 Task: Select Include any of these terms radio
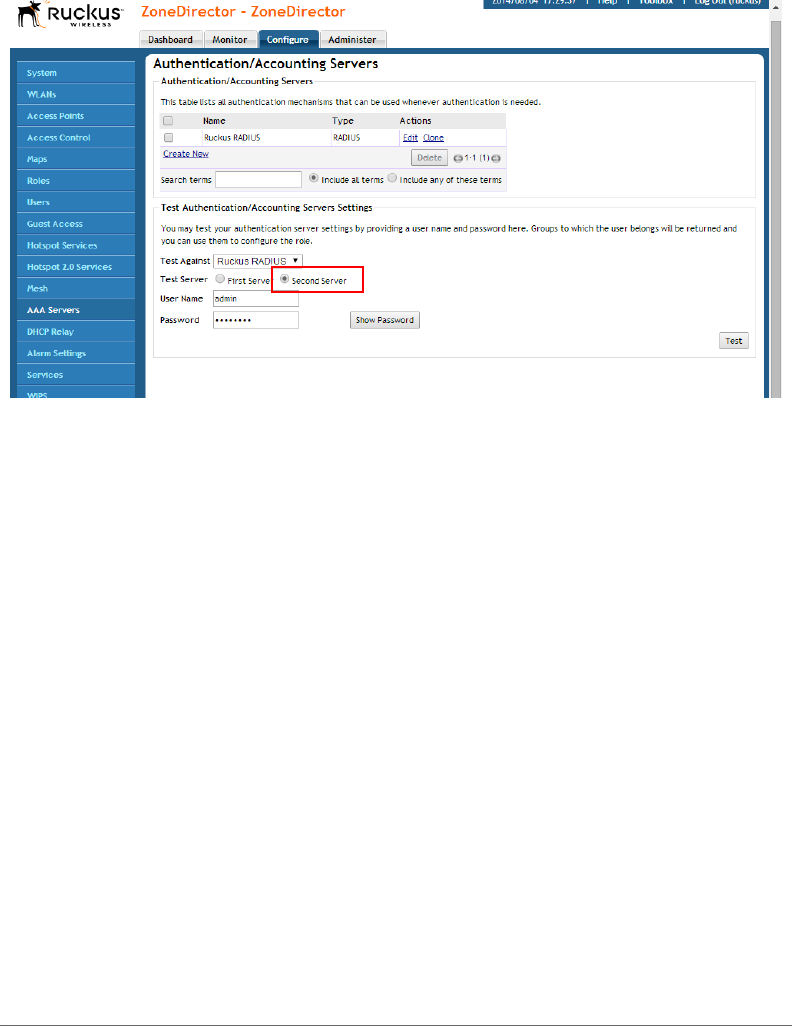tap(392, 178)
